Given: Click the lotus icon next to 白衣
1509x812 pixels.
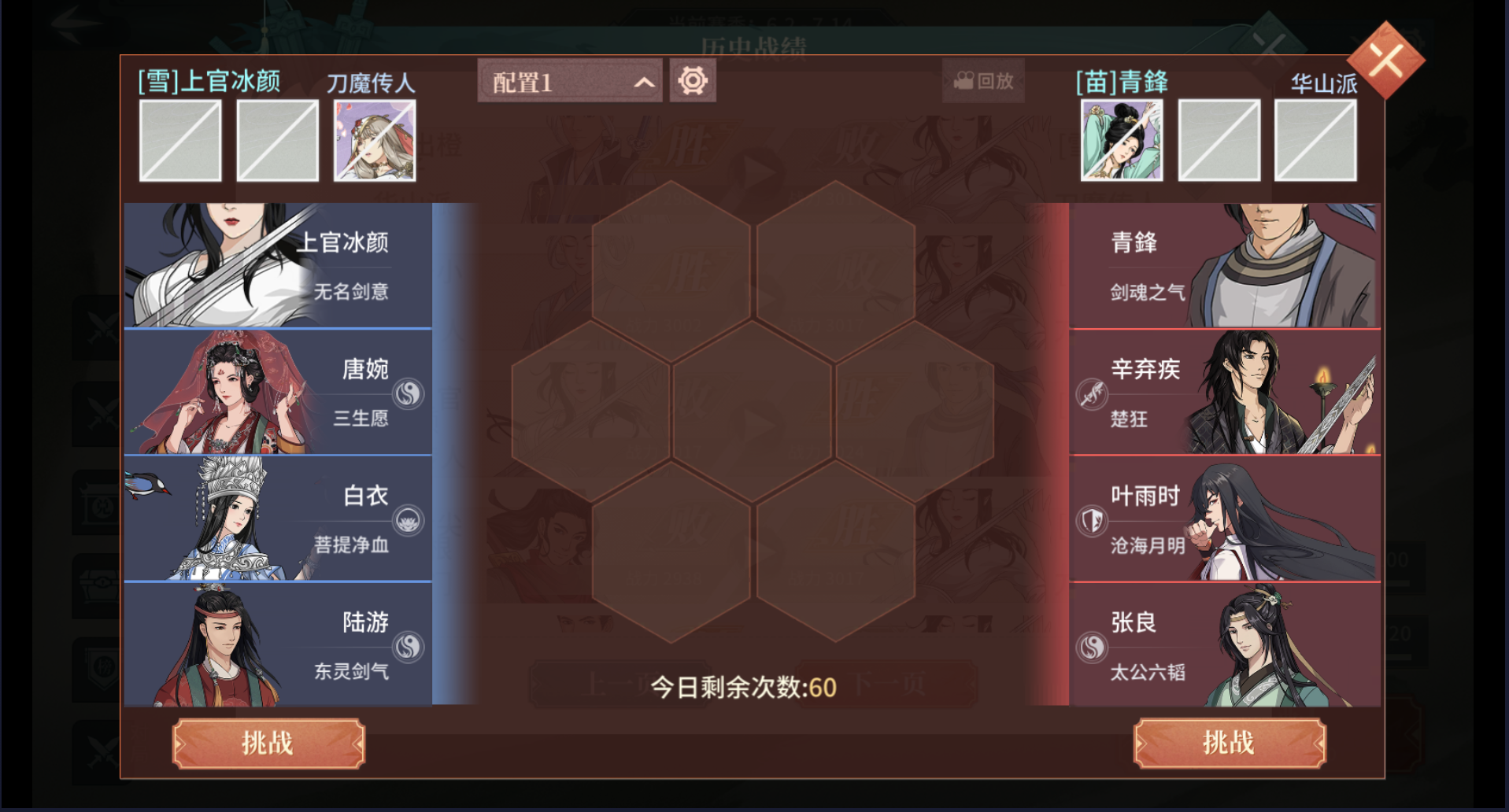Looking at the screenshot, I should click(x=408, y=520).
